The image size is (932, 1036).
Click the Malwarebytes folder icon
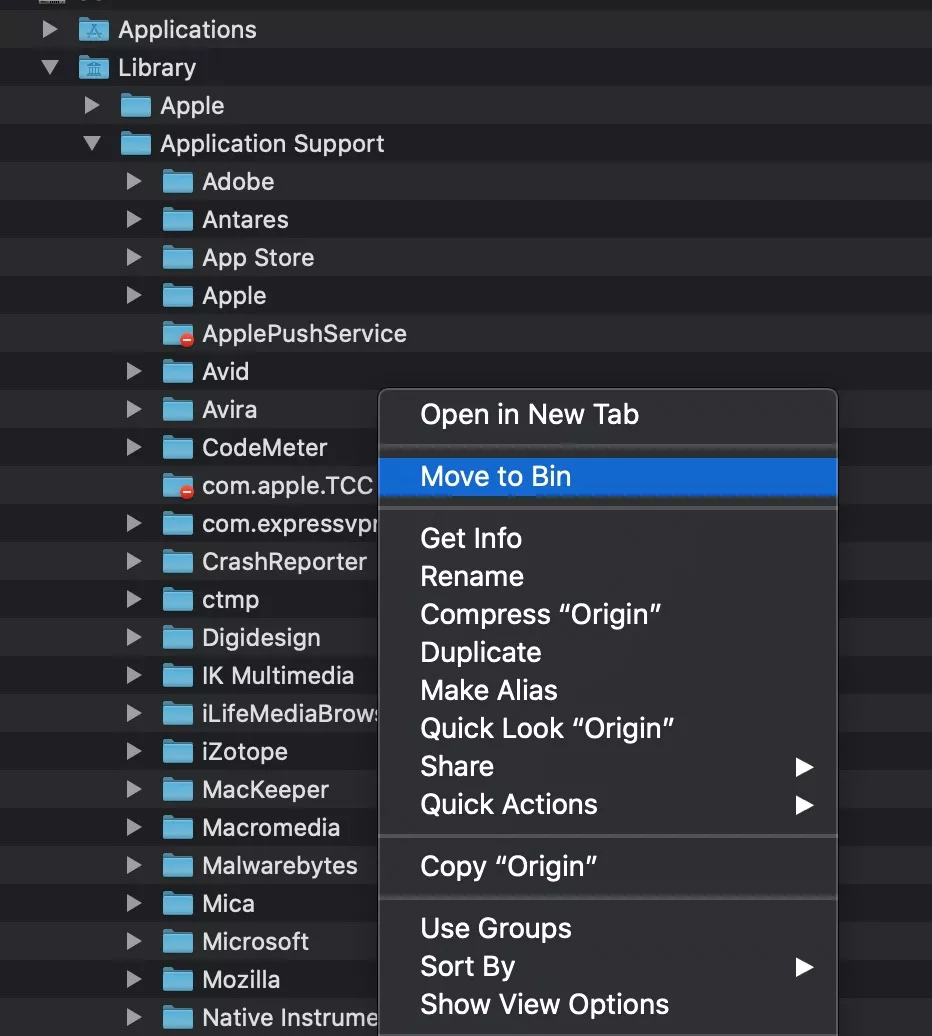tap(177, 866)
